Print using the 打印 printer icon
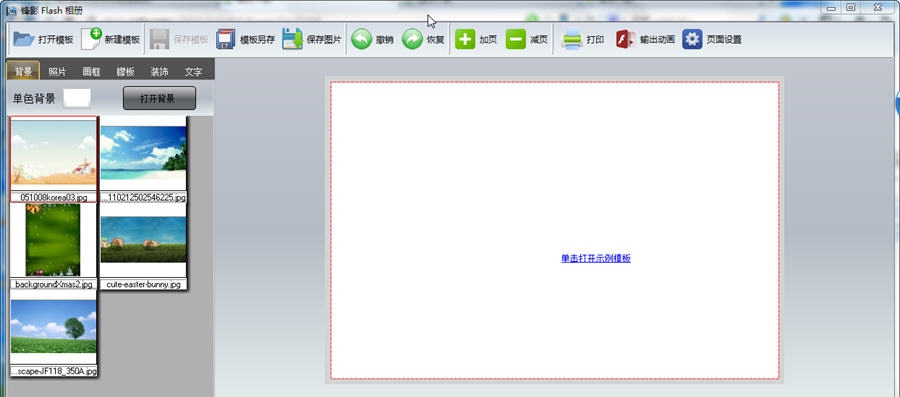The height and width of the screenshot is (397, 900). (x=572, y=39)
